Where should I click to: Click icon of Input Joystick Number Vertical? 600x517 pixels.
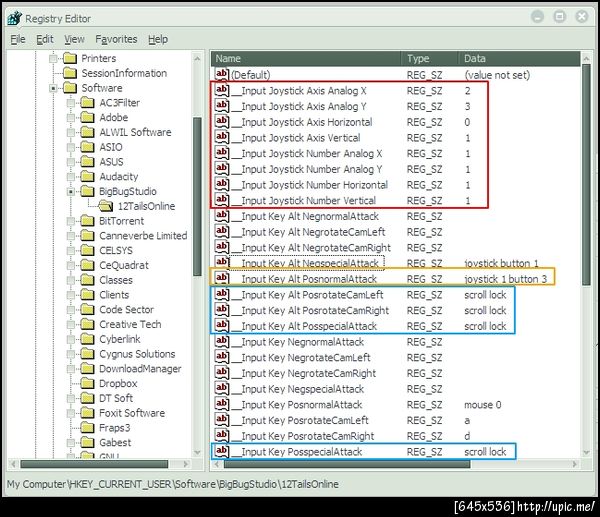point(222,200)
